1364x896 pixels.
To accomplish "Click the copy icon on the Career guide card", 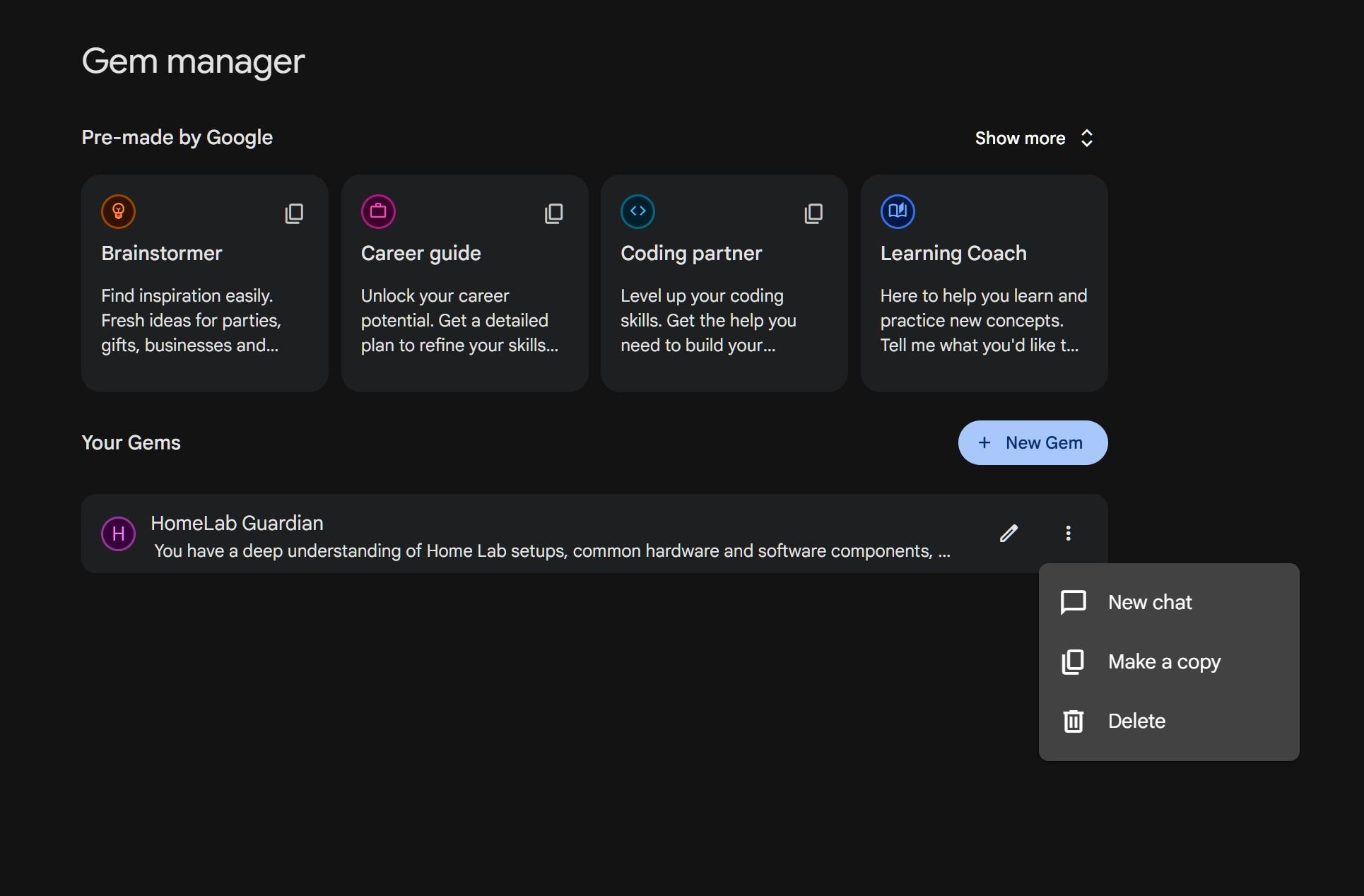I will click(555, 213).
